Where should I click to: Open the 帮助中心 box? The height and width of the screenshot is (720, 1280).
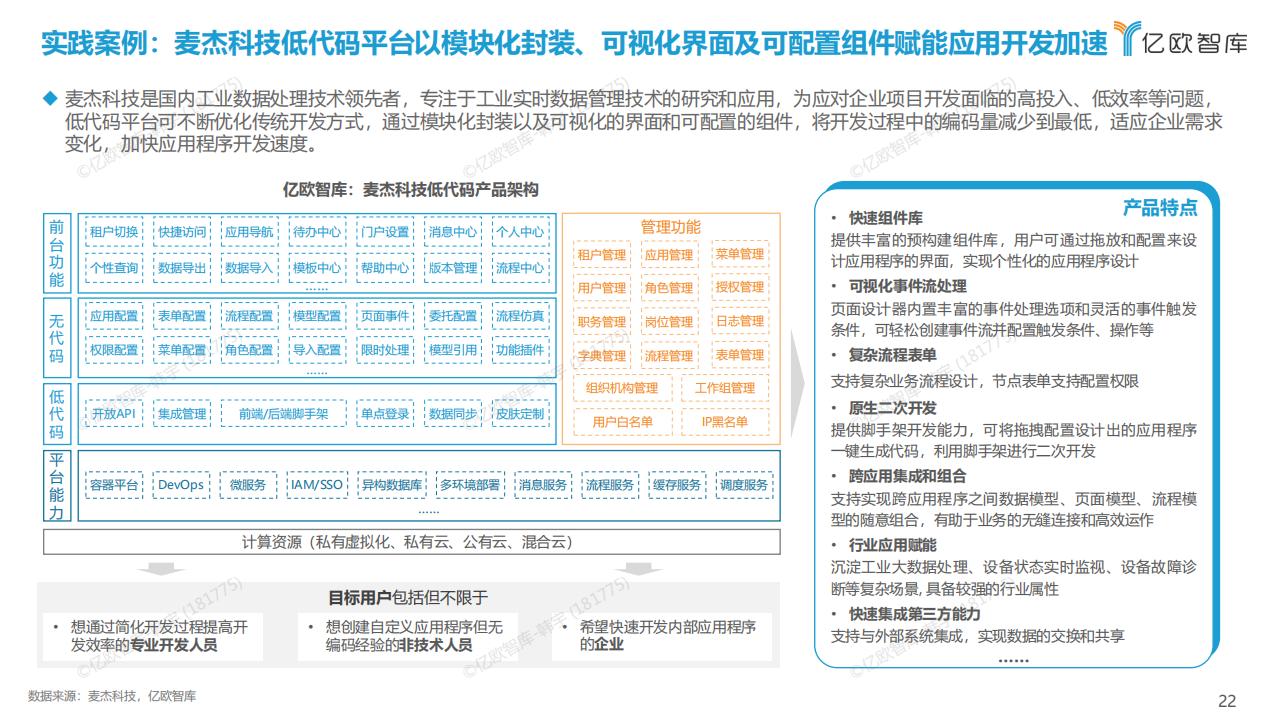(x=385, y=268)
